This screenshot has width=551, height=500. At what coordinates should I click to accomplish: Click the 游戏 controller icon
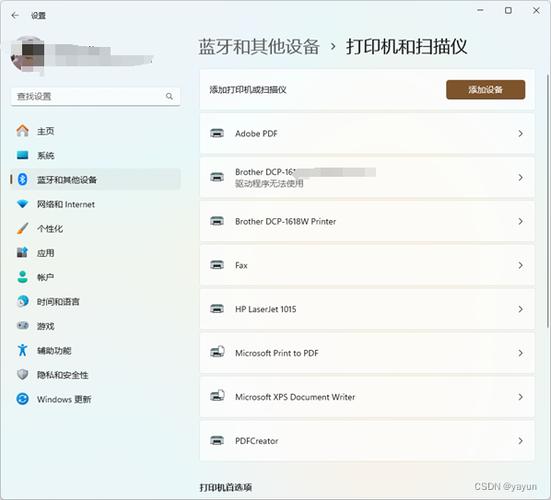[x=22, y=325]
